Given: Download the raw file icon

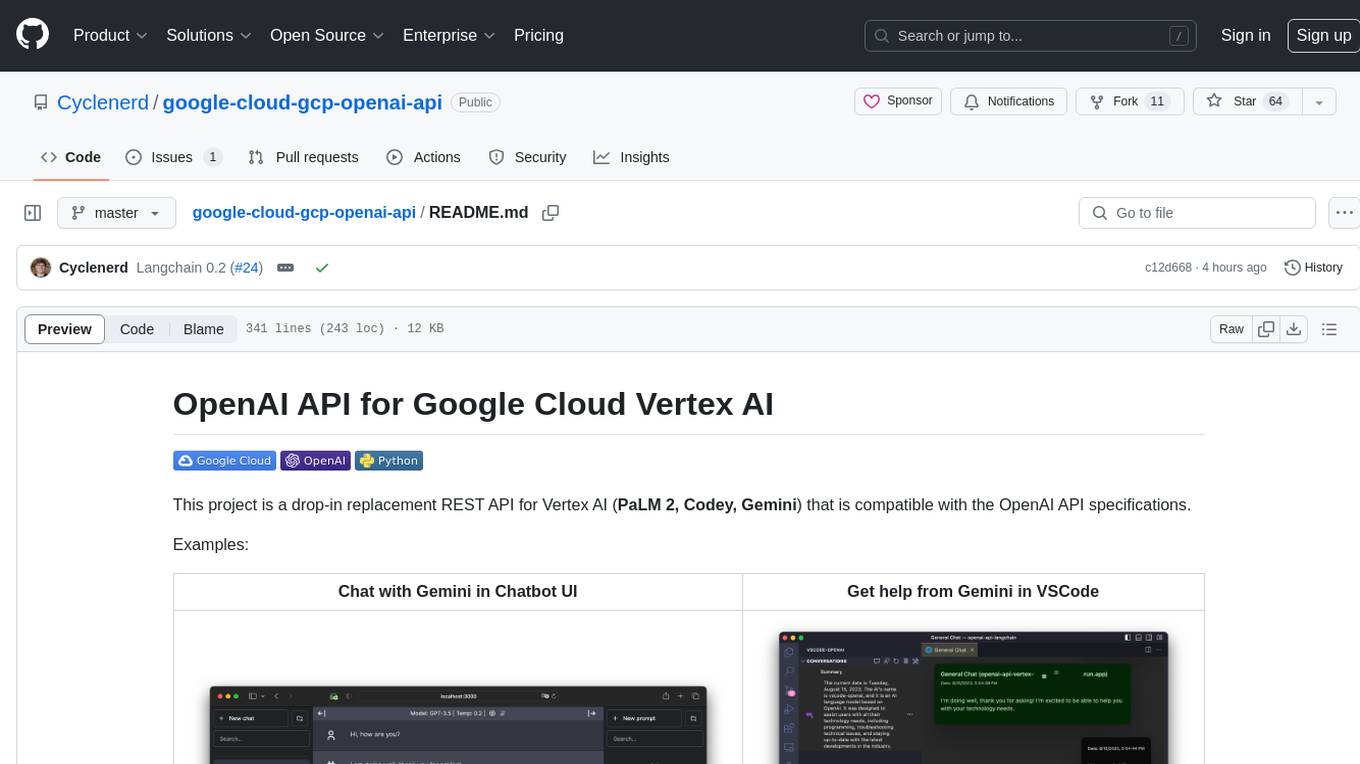Looking at the screenshot, I should [x=1293, y=329].
